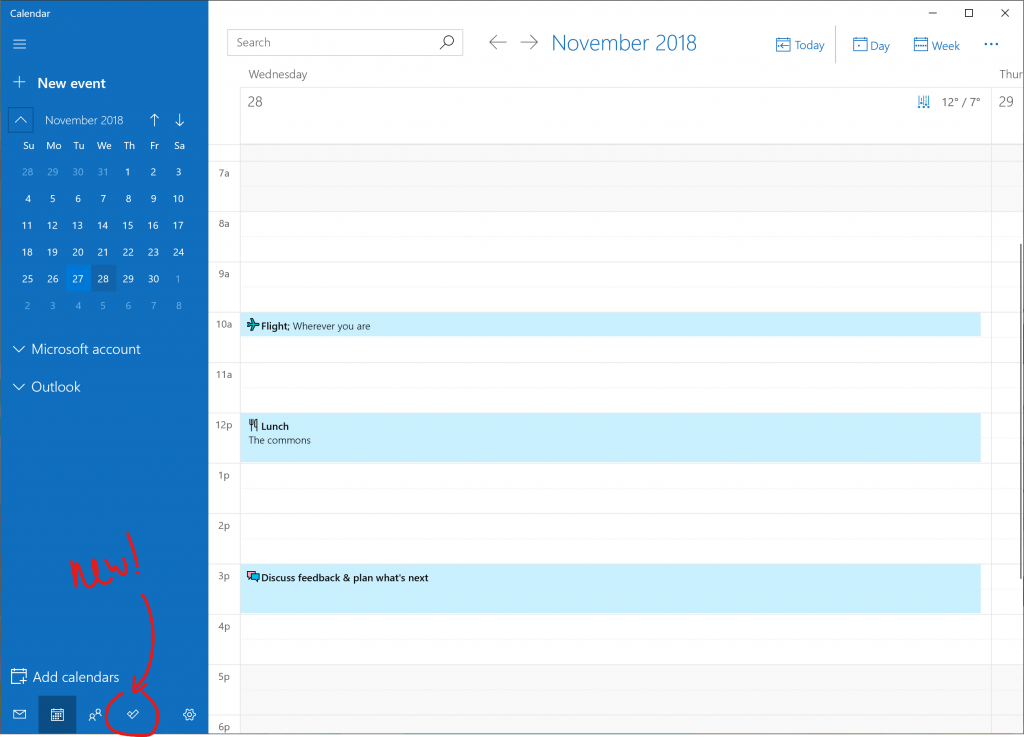Screen dimensions: 1024x737
Task: Expand the Microsoft account section
Action: pos(76,349)
